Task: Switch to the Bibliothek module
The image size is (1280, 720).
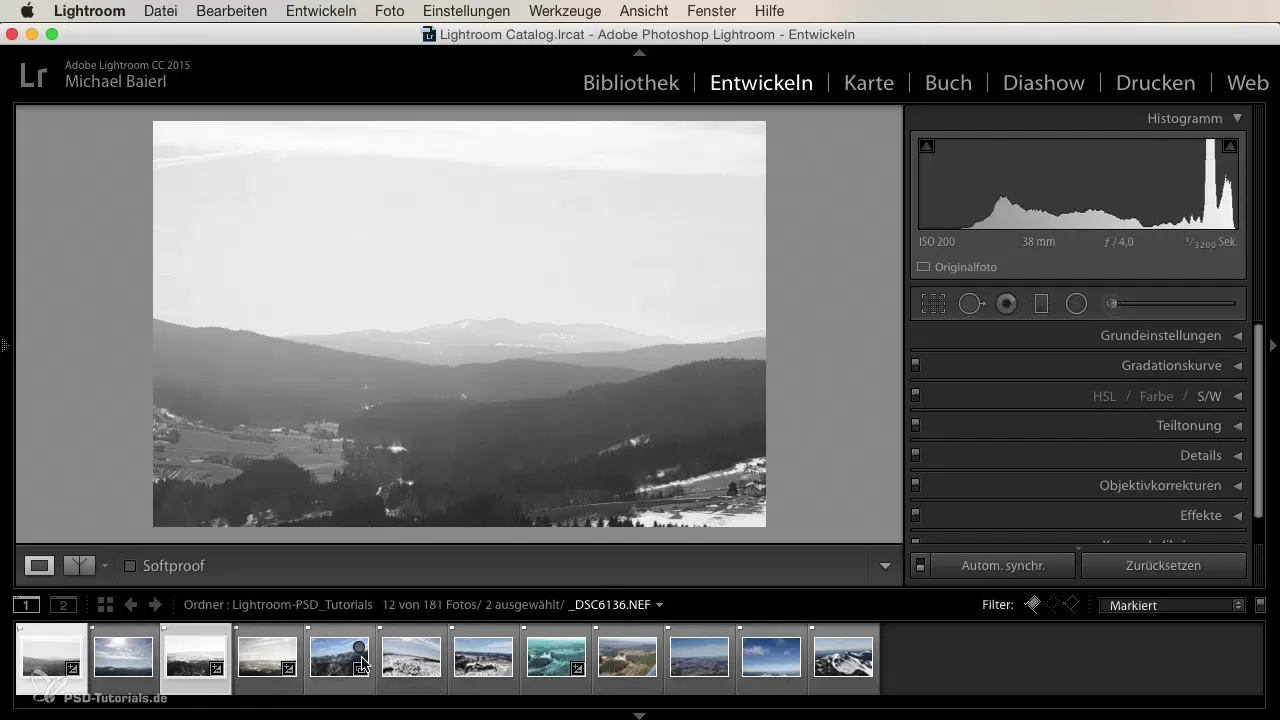Action: pos(631,83)
